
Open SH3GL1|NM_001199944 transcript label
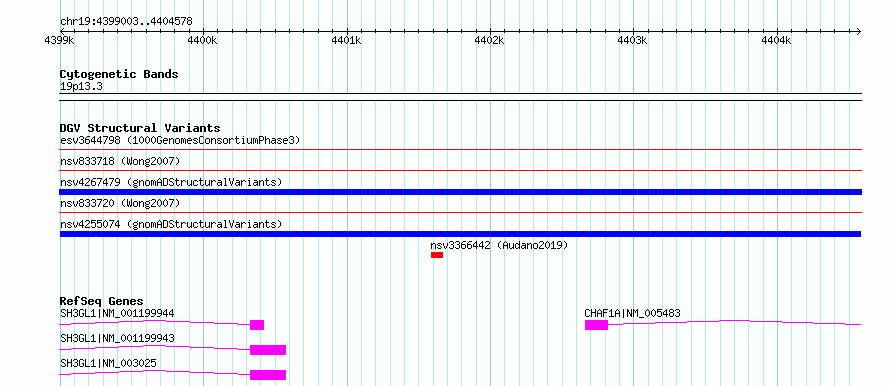tap(117, 313)
